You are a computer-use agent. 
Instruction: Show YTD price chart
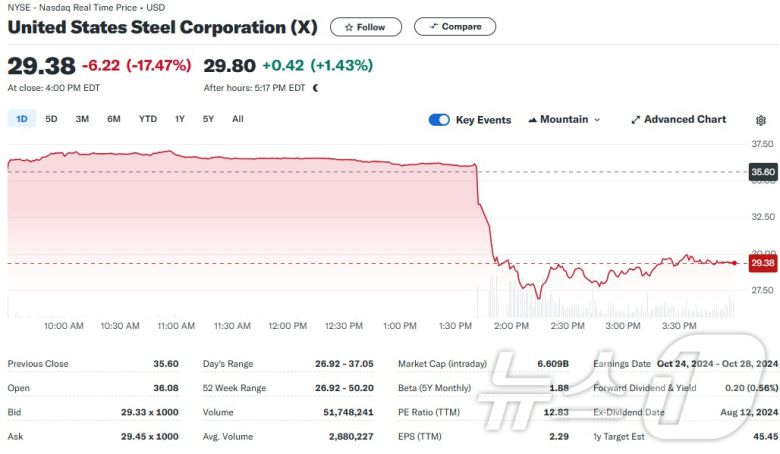click(x=148, y=119)
